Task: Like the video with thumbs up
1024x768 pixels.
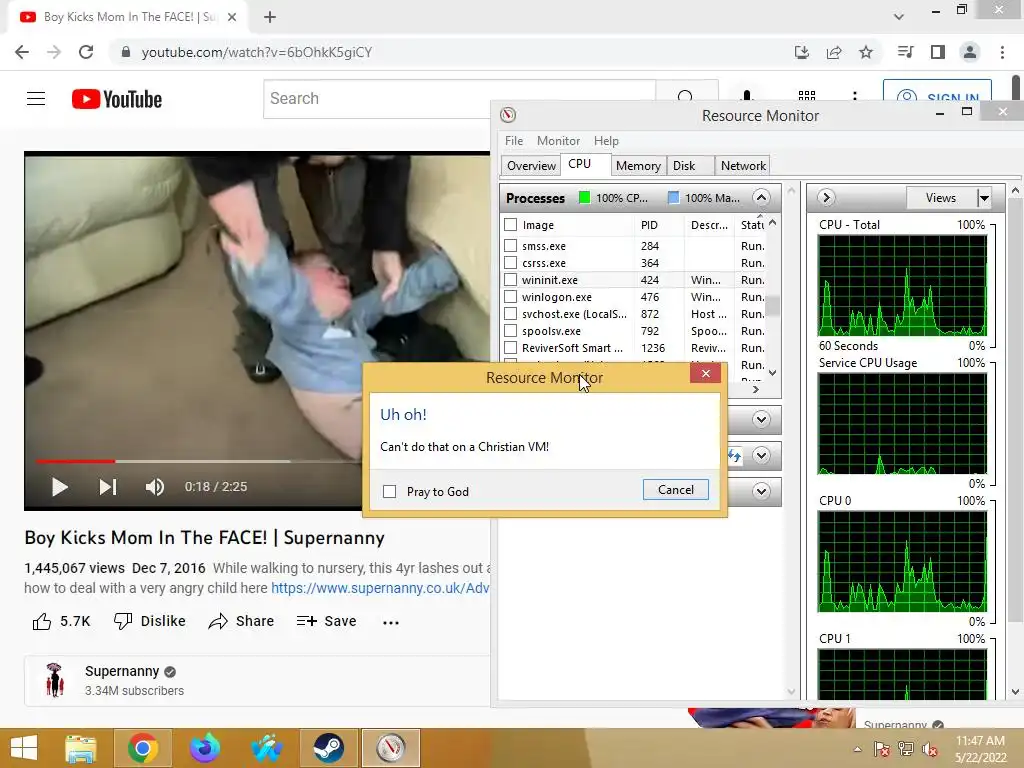Action: coord(61,621)
